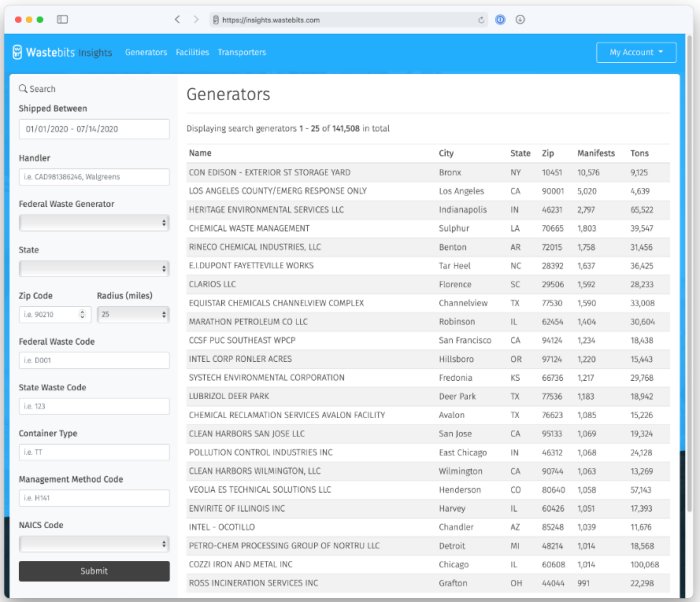This screenshot has width=700, height=602.
Task: Open the Transporters nav item
Action: (x=242, y=52)
